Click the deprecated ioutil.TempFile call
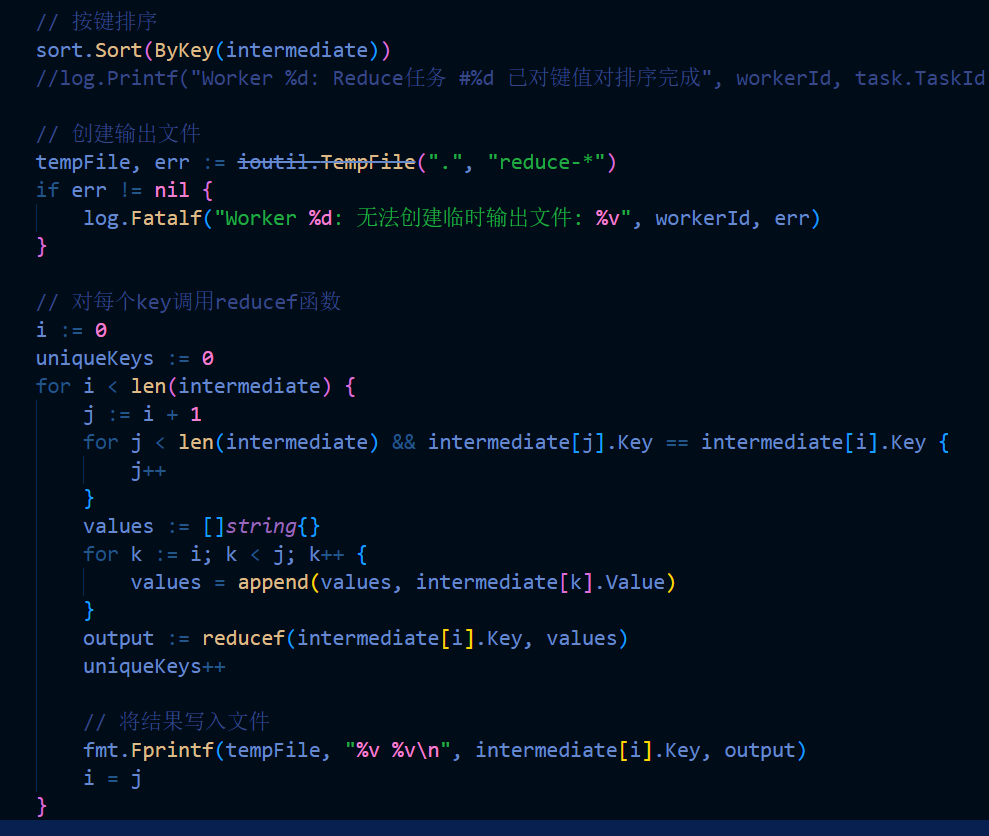The image size is (989, 836). 327,162
